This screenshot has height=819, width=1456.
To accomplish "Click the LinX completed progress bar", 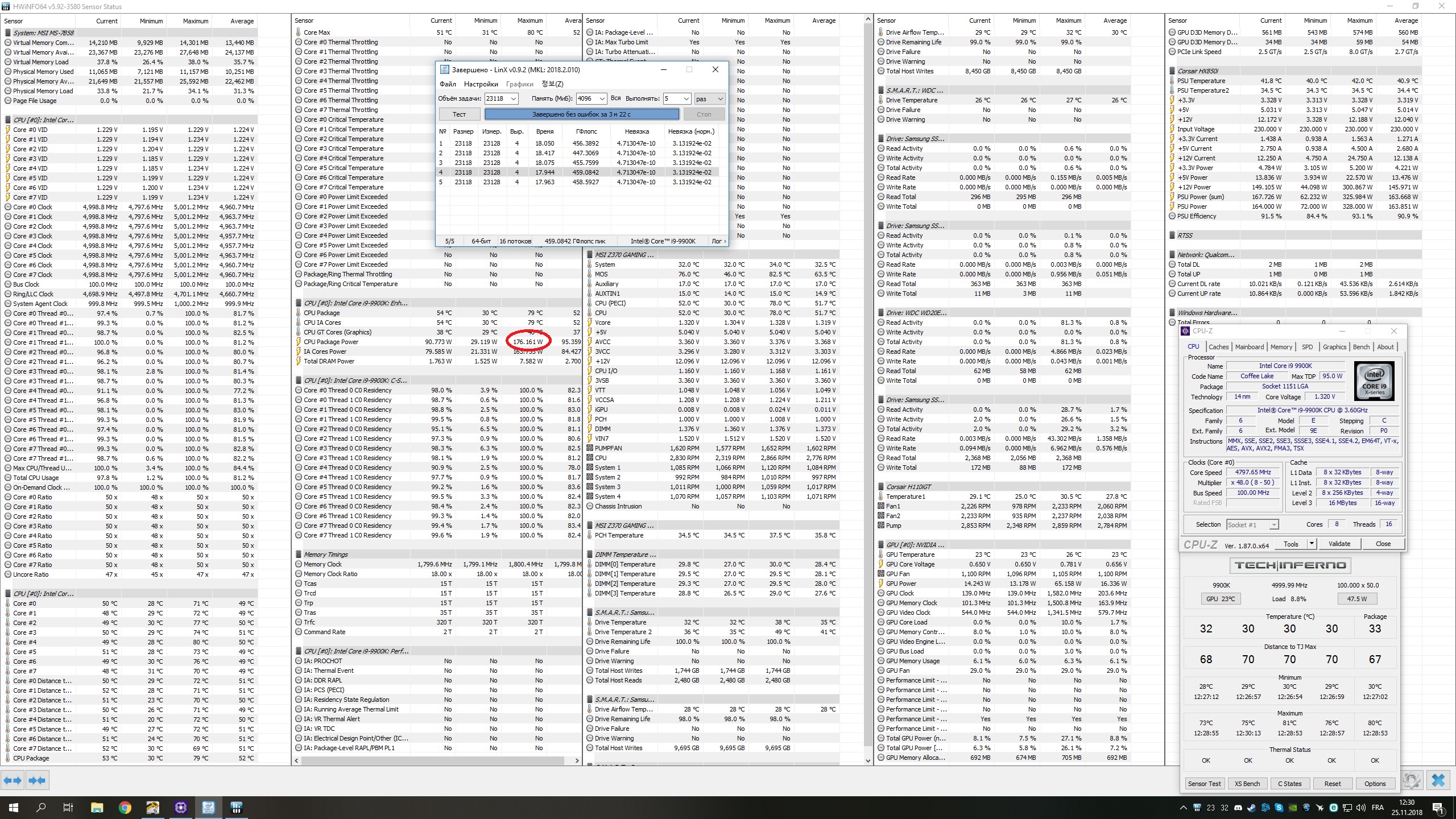I will (581, 114).
